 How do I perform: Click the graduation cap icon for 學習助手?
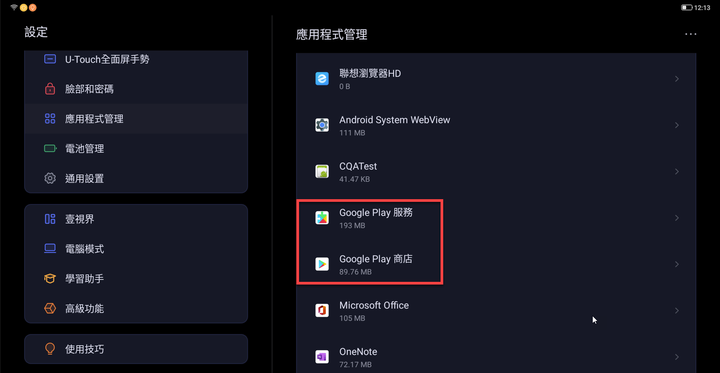point(50,278)
